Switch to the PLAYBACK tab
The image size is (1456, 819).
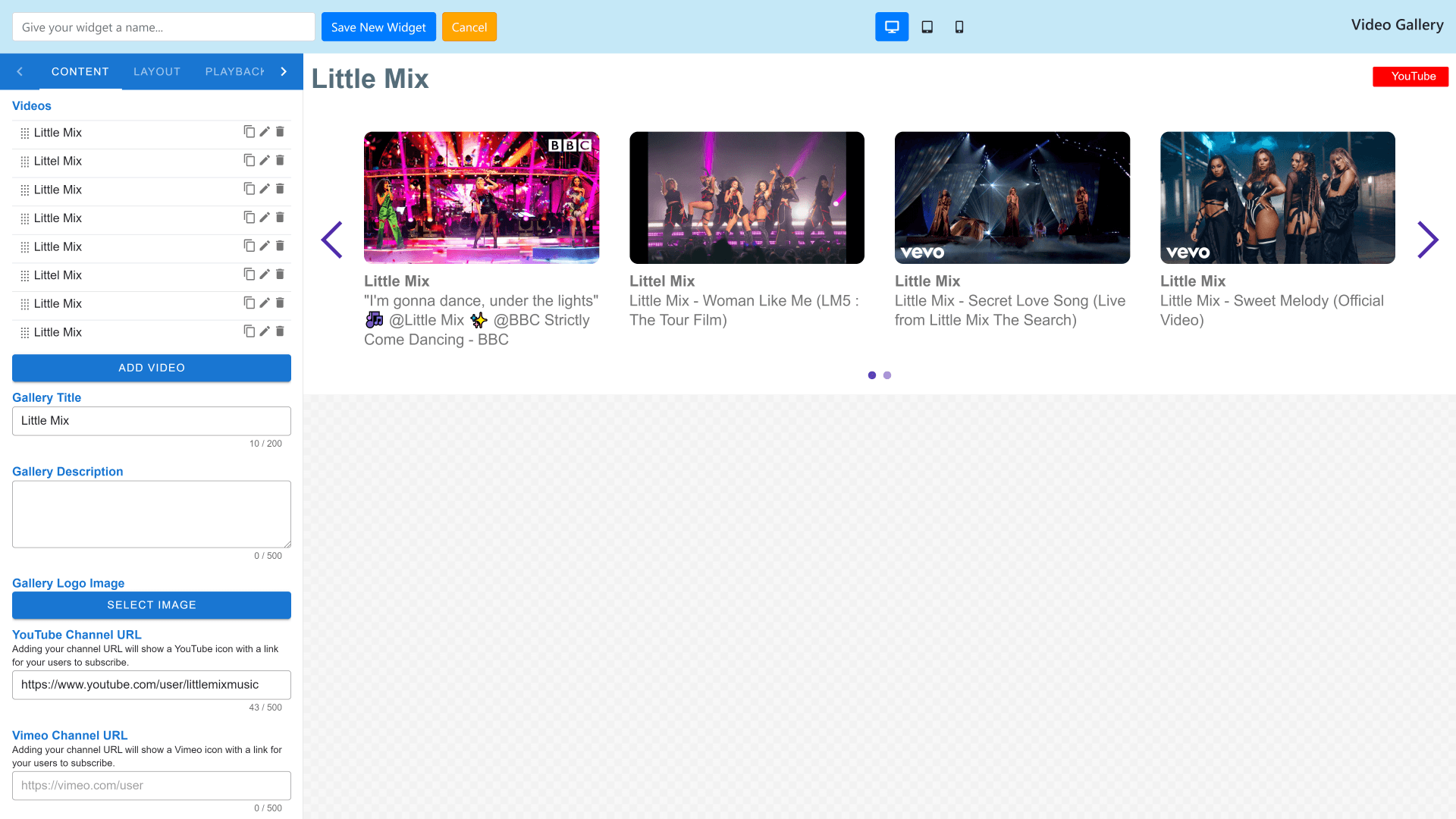pos(234,71)
